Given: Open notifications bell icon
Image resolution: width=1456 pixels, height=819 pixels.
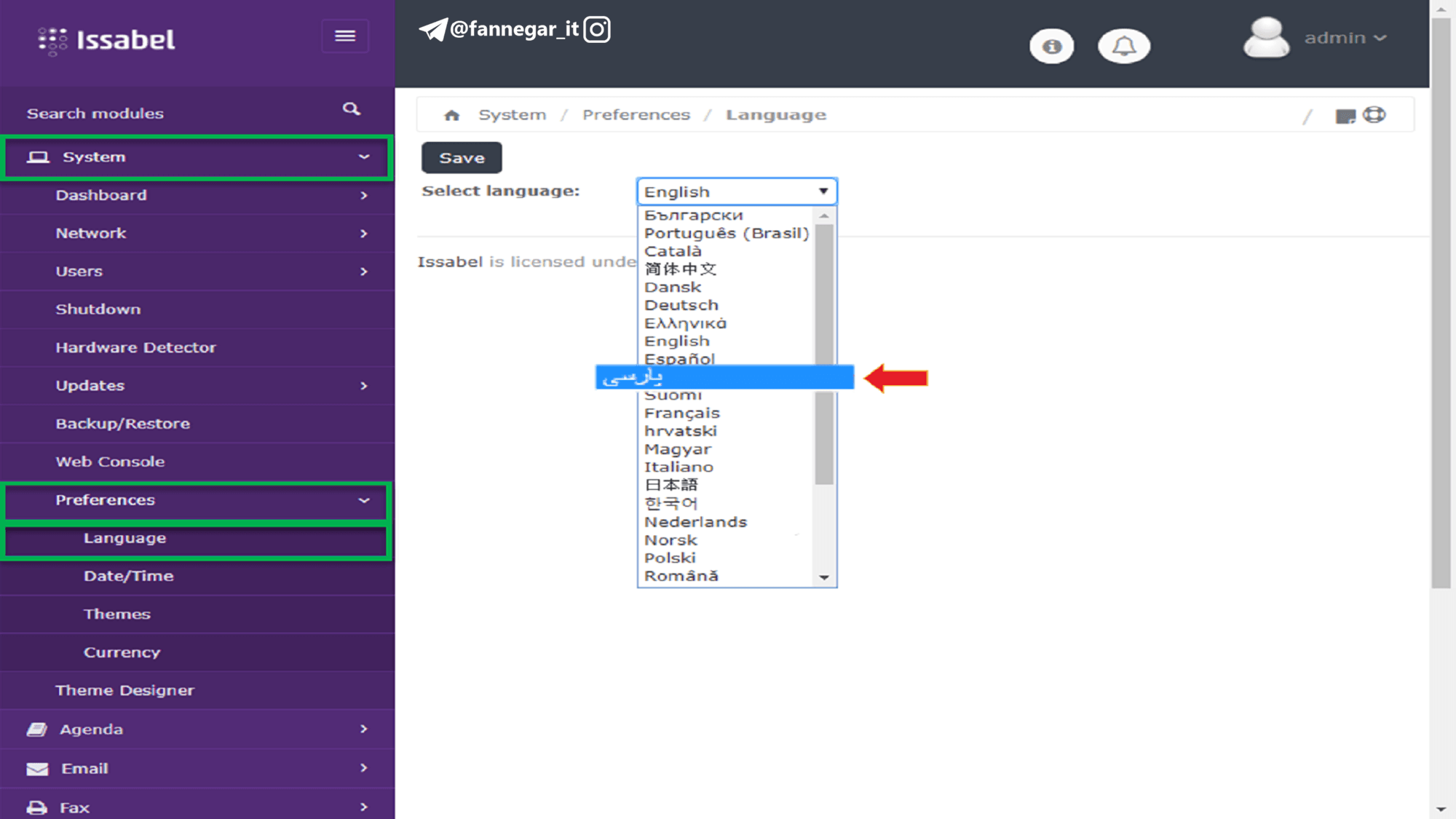Looking at the screenshot, I should [x=1124, y=47].
